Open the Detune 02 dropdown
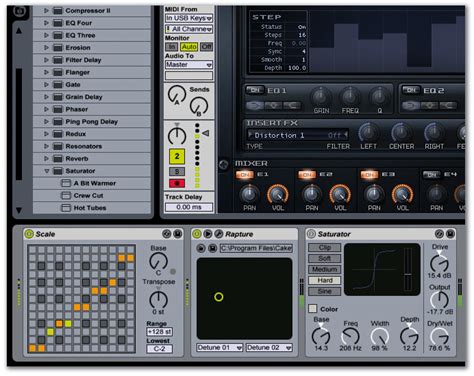The image size is (474, 376). pyautogui.click(x=269, y=348)
